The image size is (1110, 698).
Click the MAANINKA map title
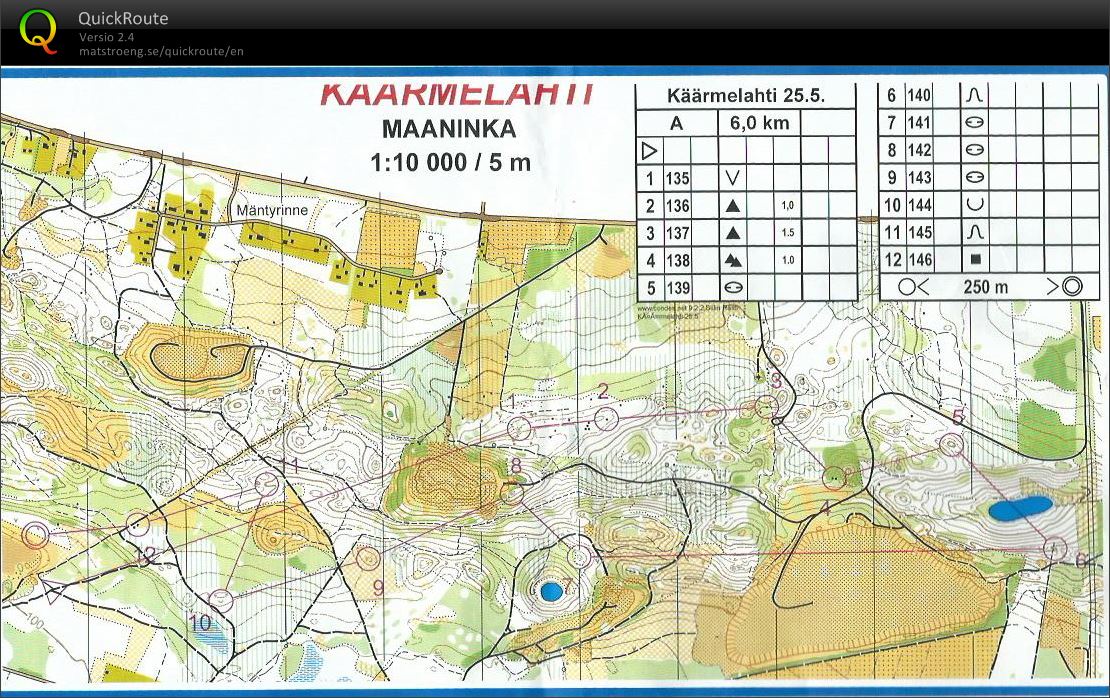pyautogui.click(x=449, y=129)
